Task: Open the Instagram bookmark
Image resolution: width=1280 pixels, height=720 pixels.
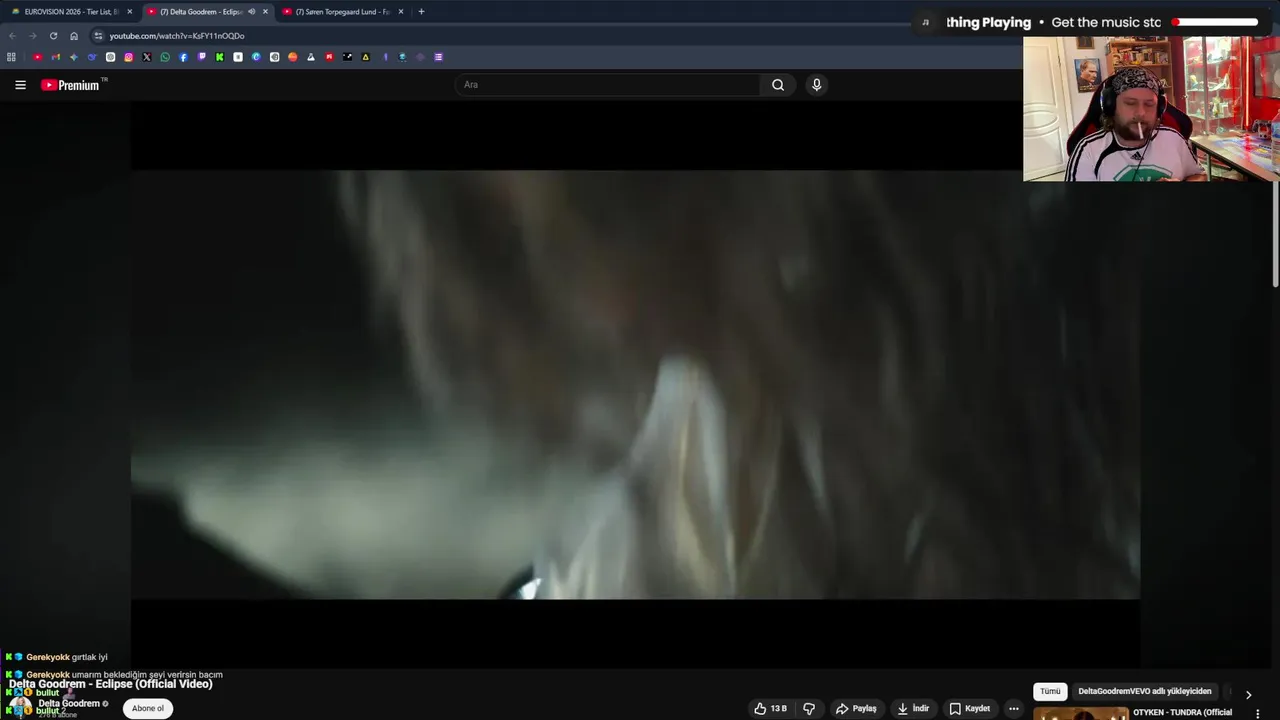Action: point(129,57)
